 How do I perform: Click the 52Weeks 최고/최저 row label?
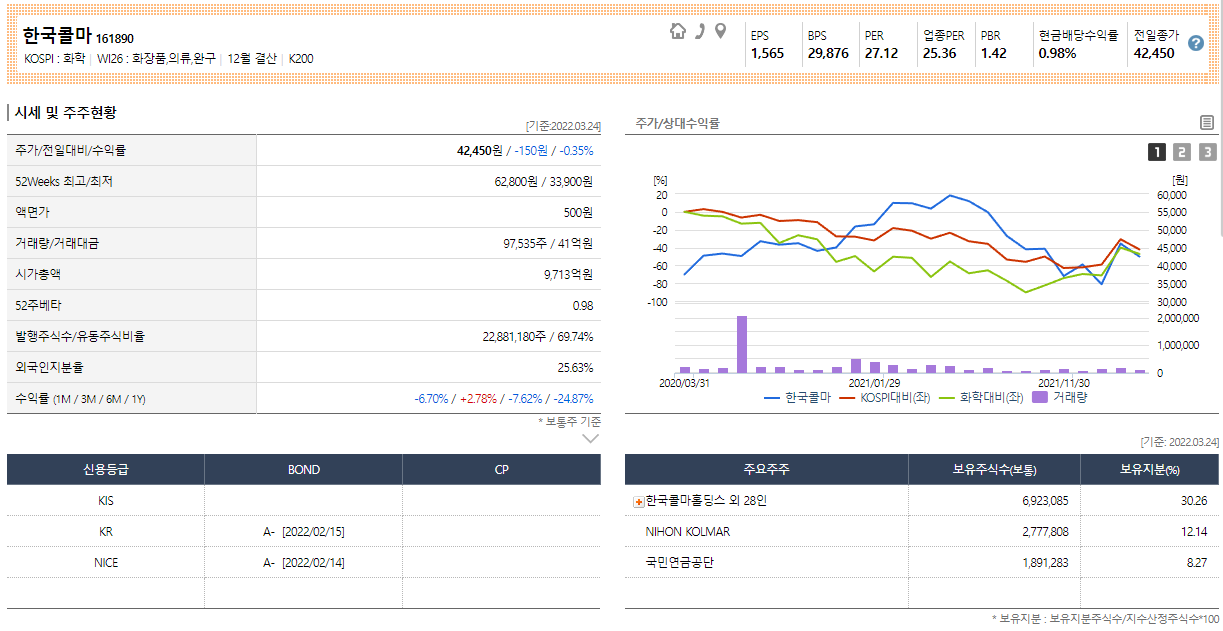64,181
